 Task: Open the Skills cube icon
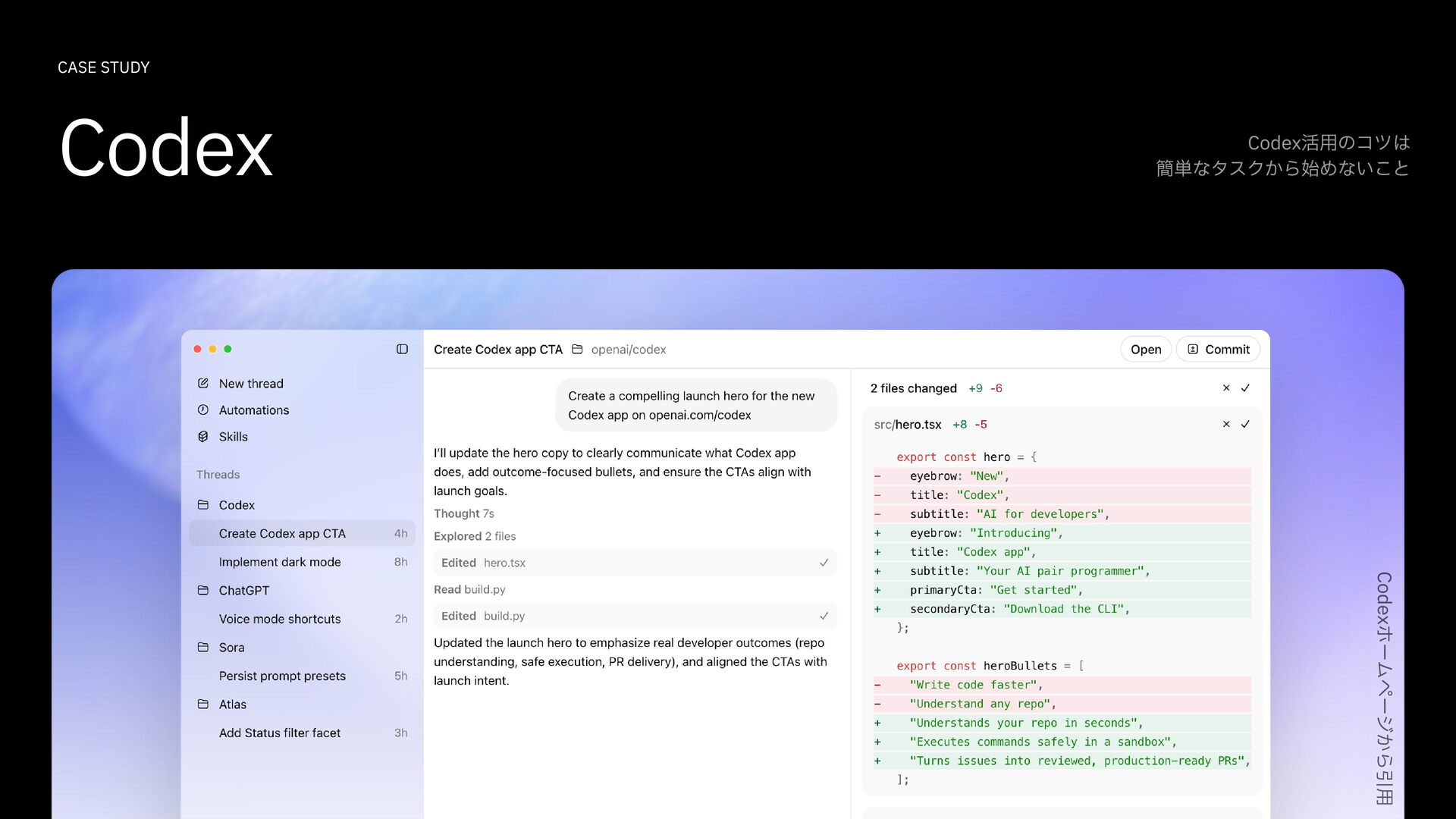pyautogui.click(x=203, y=437)
